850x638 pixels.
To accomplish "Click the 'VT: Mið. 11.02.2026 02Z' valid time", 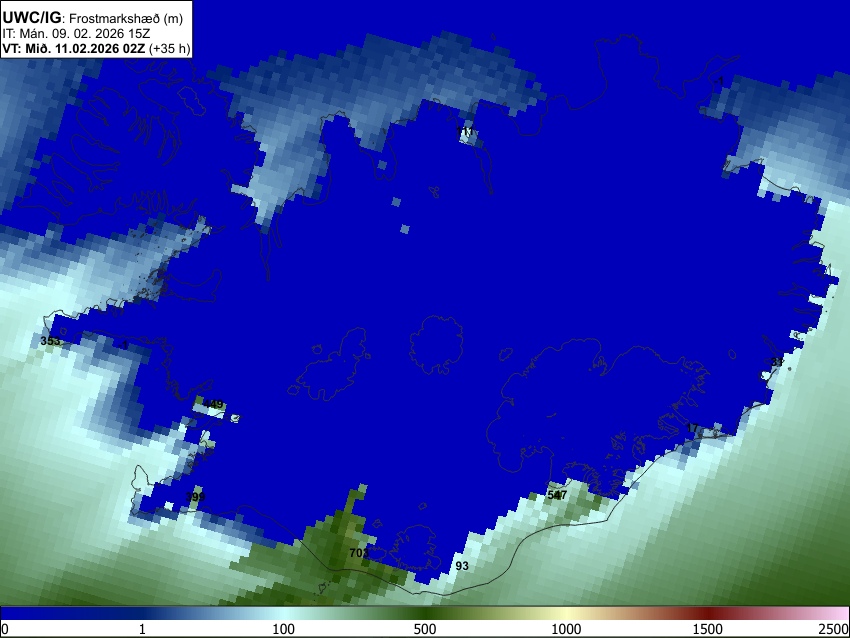I will click(74, 48).
